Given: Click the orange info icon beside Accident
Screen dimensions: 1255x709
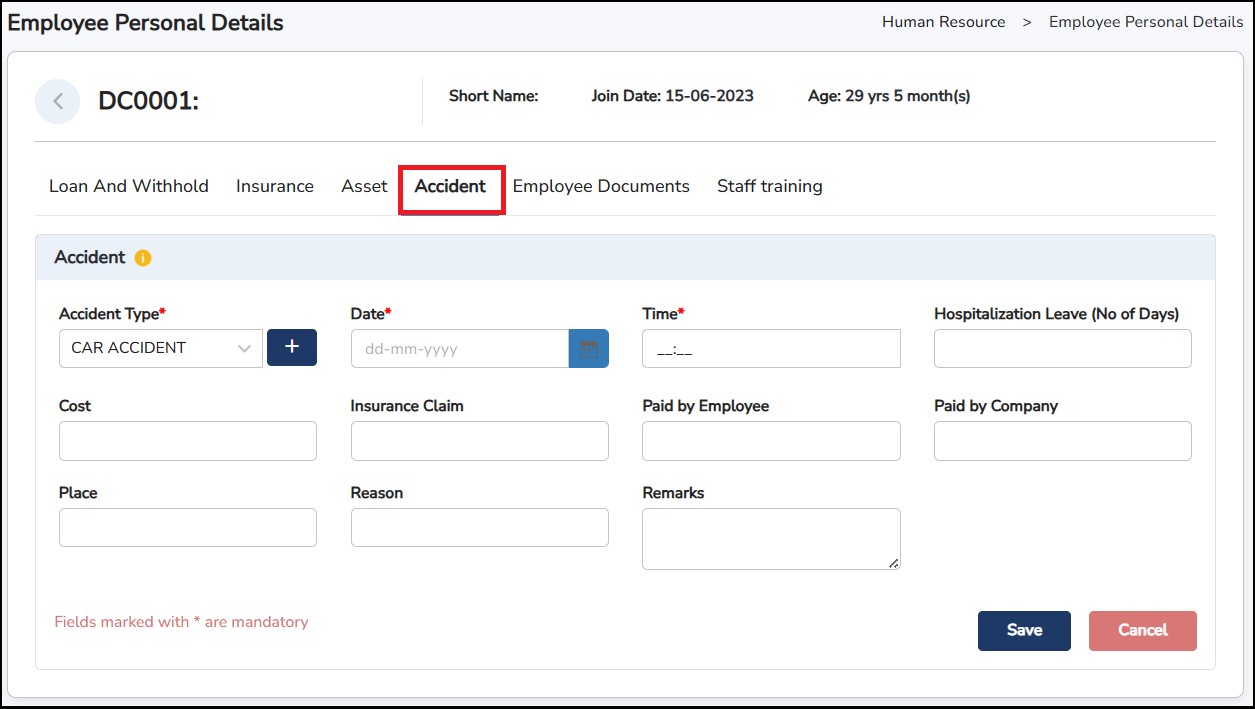Looking at the screenshot, I should tap(143, 258).
